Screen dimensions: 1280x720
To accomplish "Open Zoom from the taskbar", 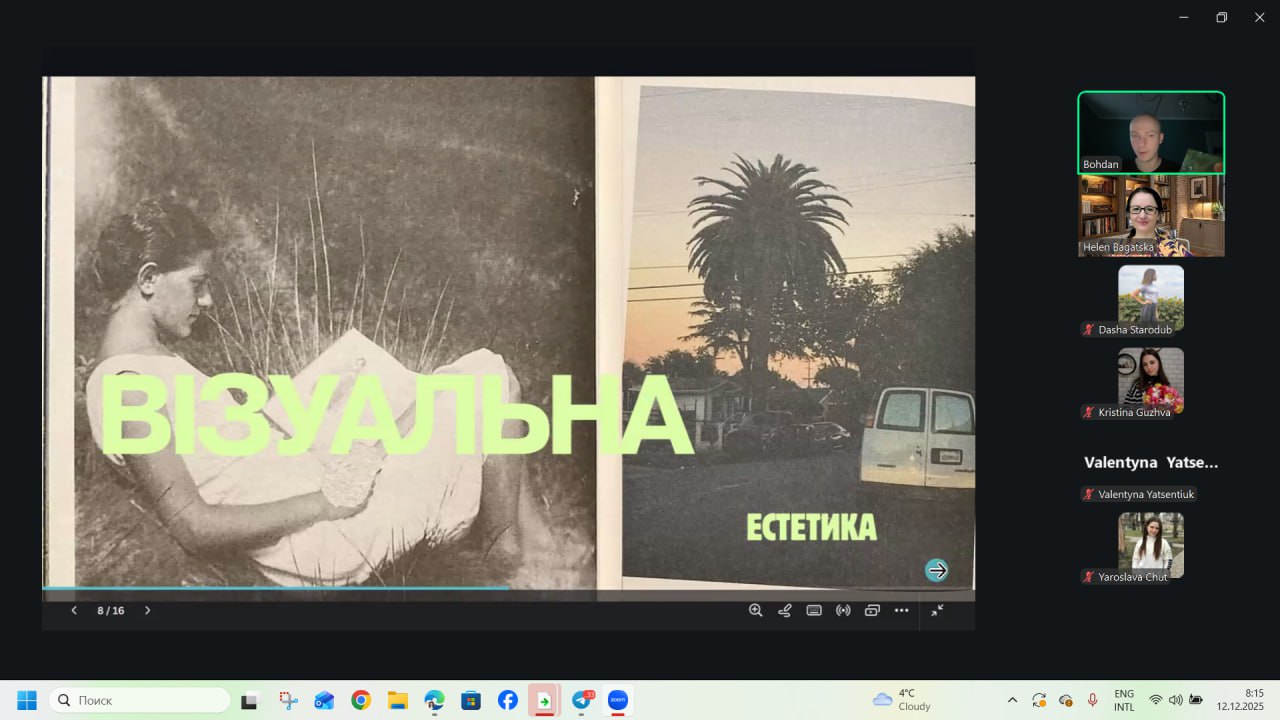I will pyautogui.click(x=618, y=700).
